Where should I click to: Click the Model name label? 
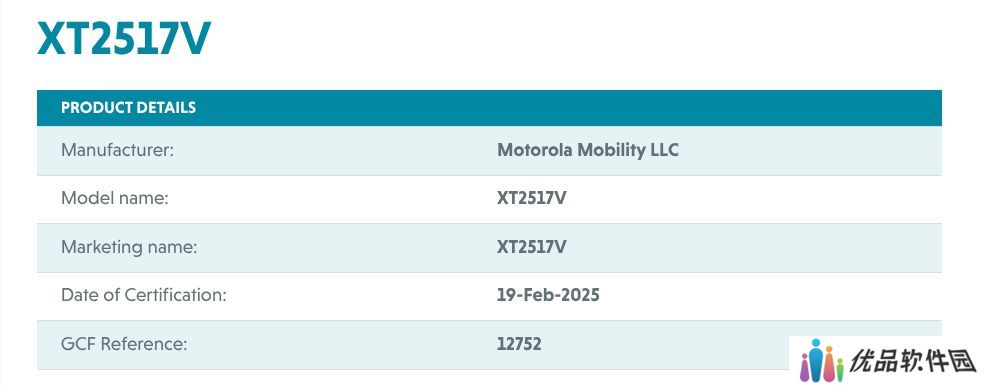115,198
